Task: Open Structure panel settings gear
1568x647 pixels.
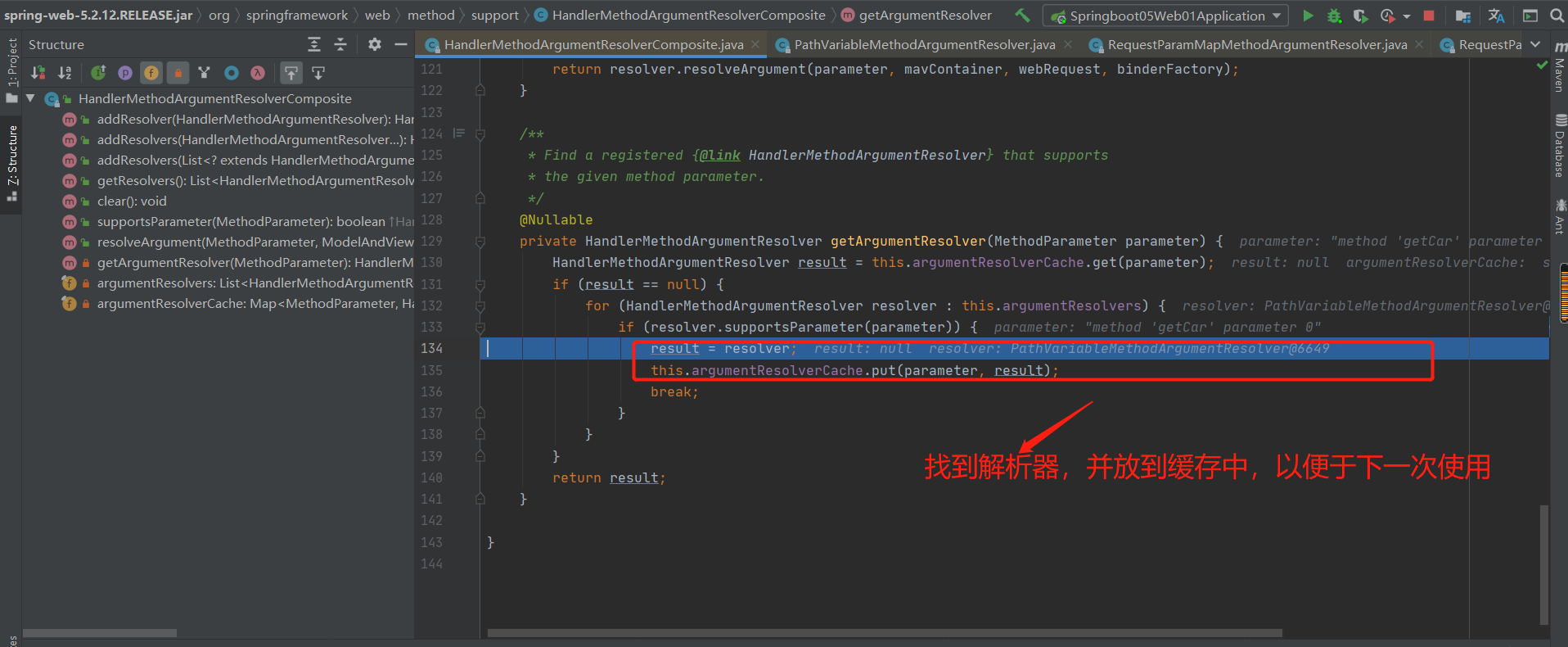Action: tap(375, 44)
